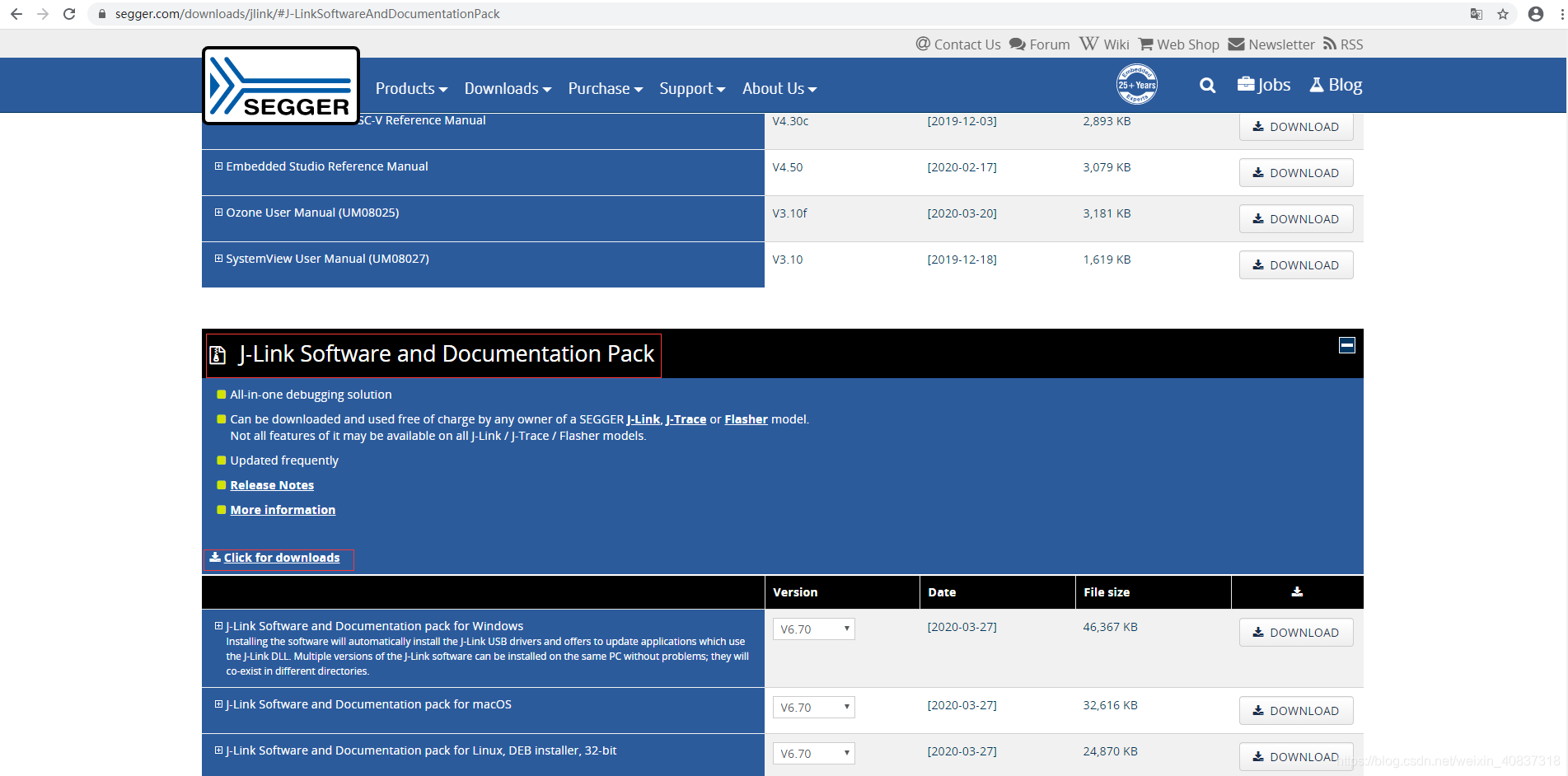This screenshot has width=1568, height=776.
Task: Expand Embedded Studio Reference Manual row
Action: (218, 166)
